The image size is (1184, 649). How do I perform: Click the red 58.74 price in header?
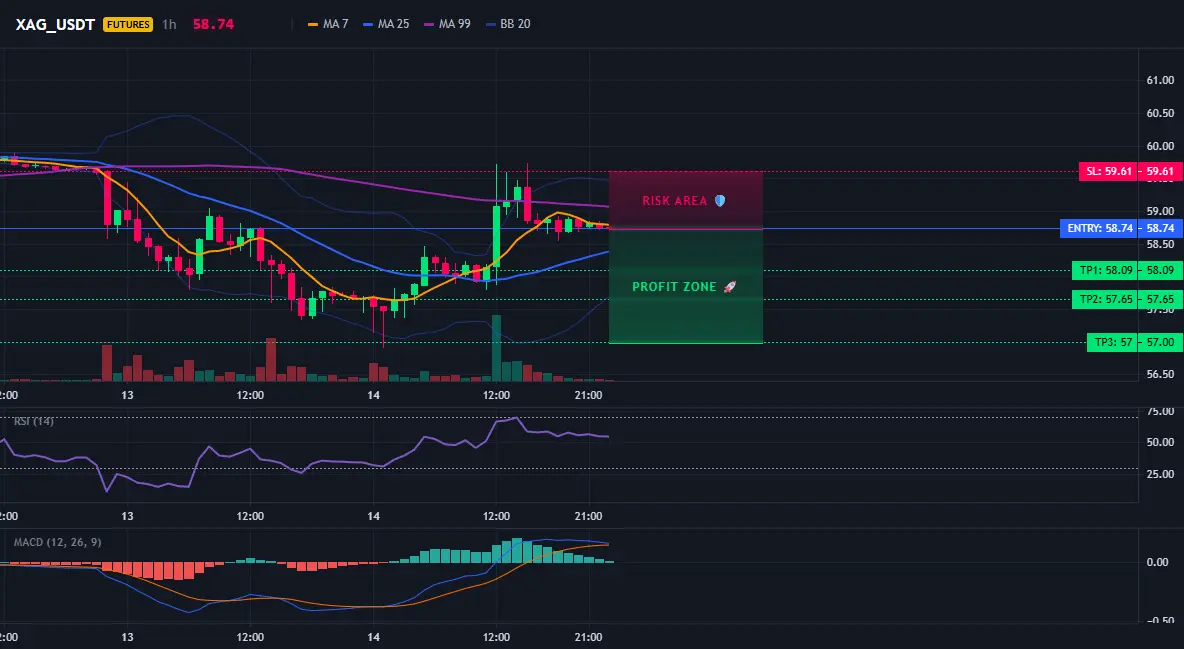pyautogui.click(x=213, y=24)
